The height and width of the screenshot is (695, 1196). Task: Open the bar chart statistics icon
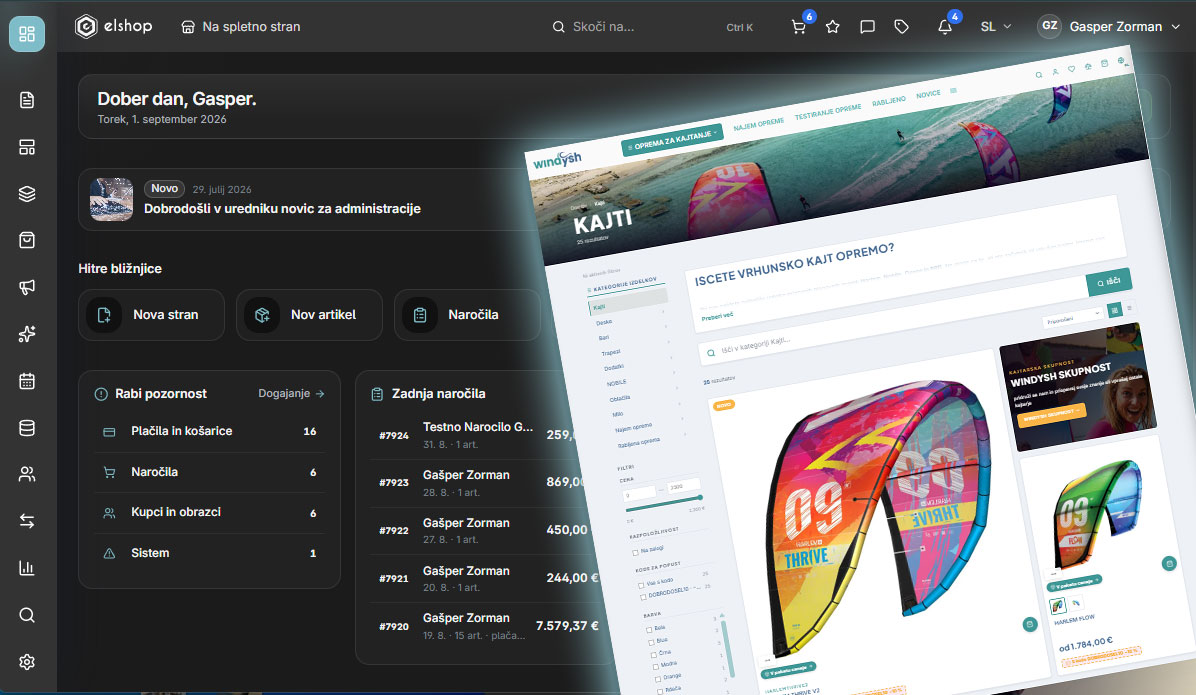[27, 568]
